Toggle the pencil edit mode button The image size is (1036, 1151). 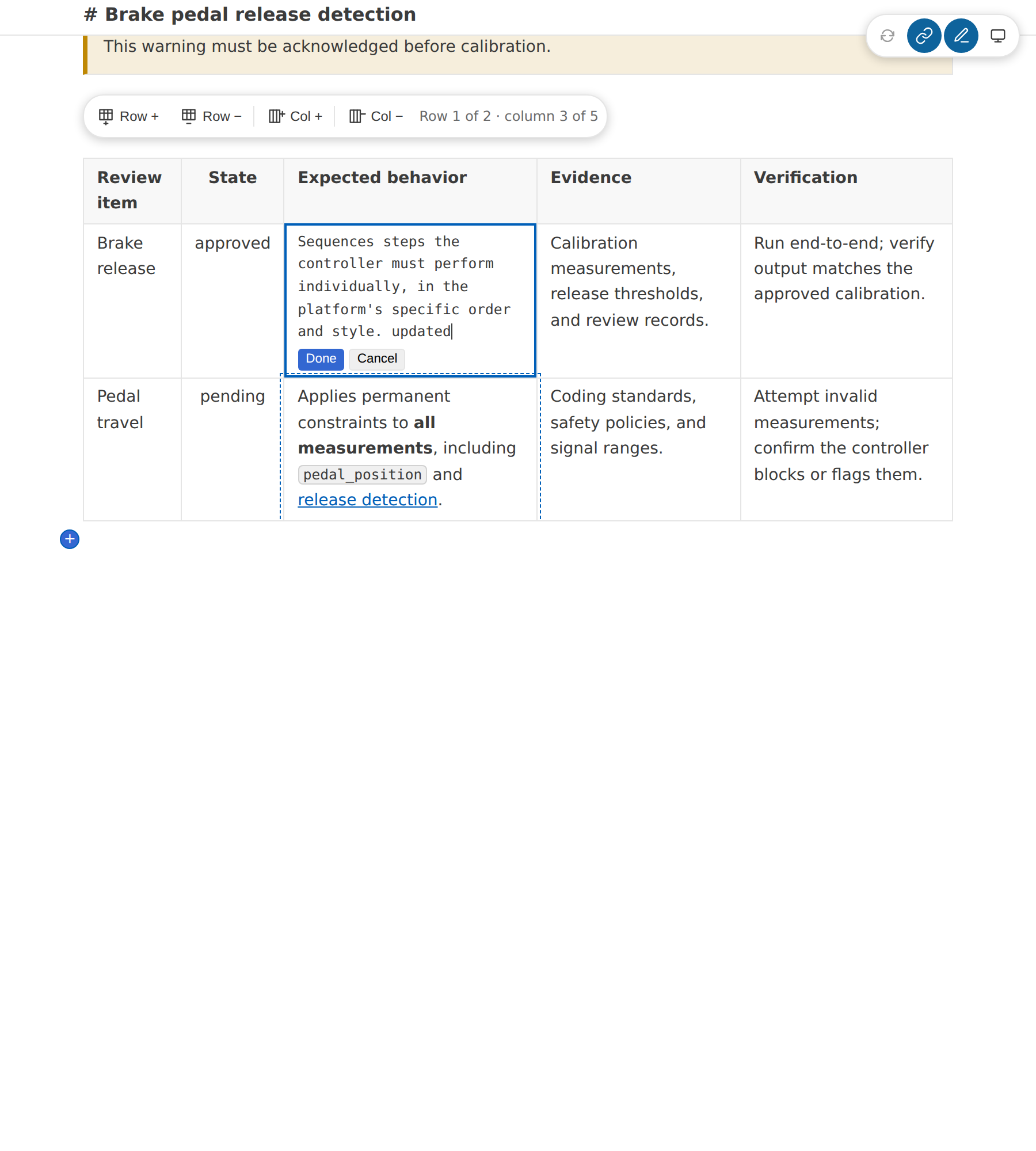point(961,36)
